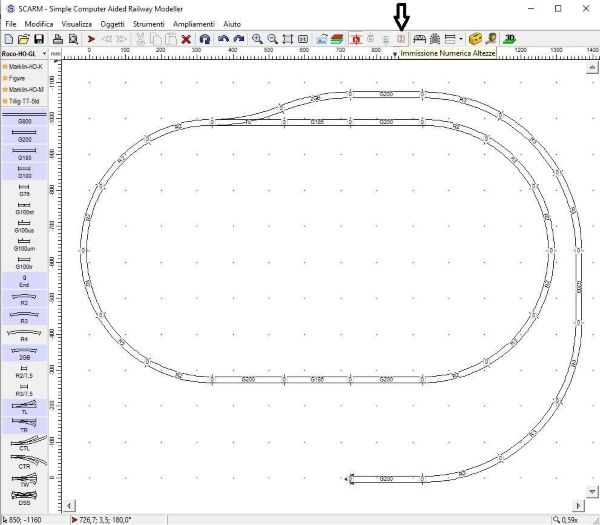Select the DSS double slip switch piece
The image size is (600, 525).
pos(24,498)
